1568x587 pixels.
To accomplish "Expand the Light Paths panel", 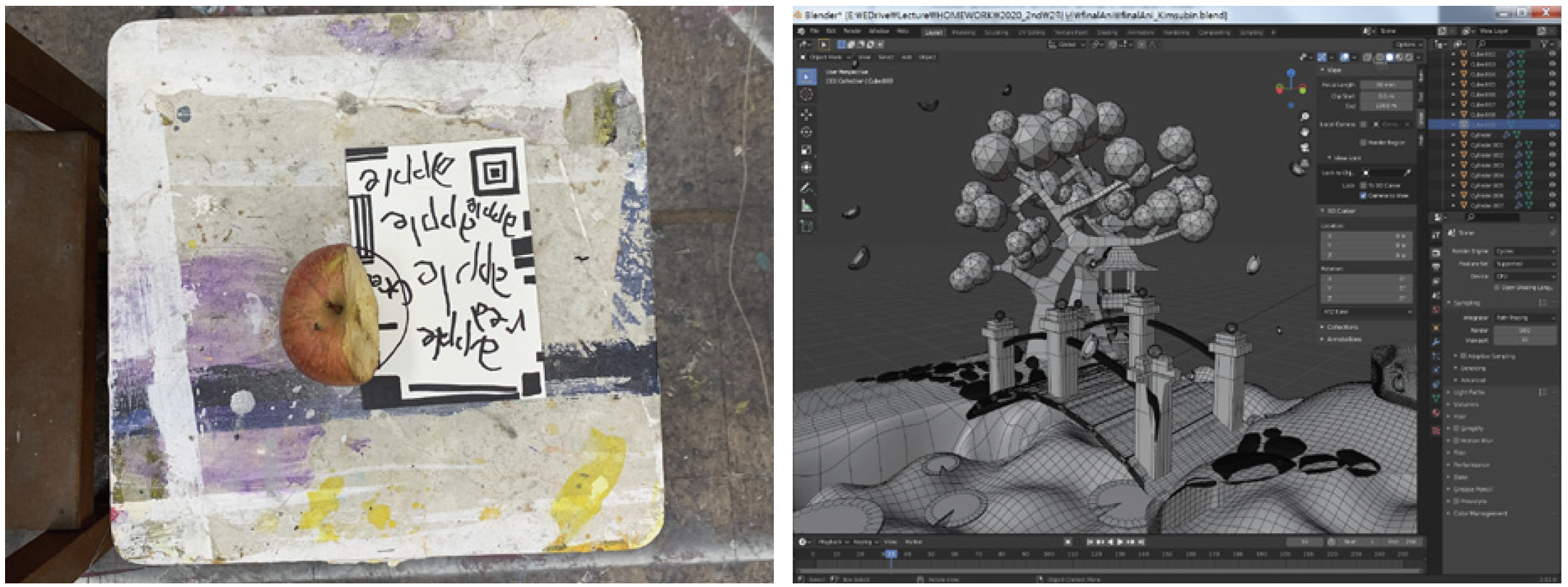I will [x=1469, y=392].
